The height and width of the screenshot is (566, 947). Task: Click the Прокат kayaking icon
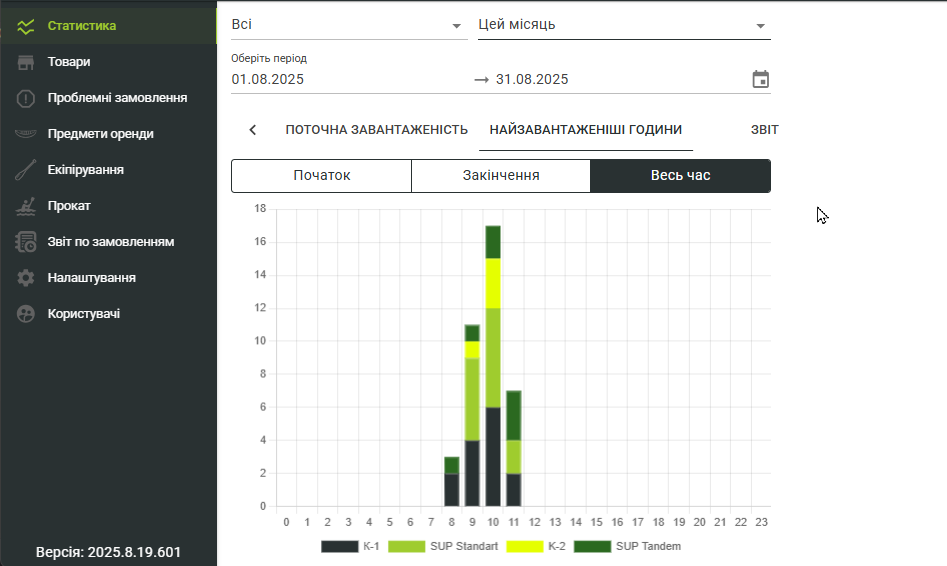point(26,206)
